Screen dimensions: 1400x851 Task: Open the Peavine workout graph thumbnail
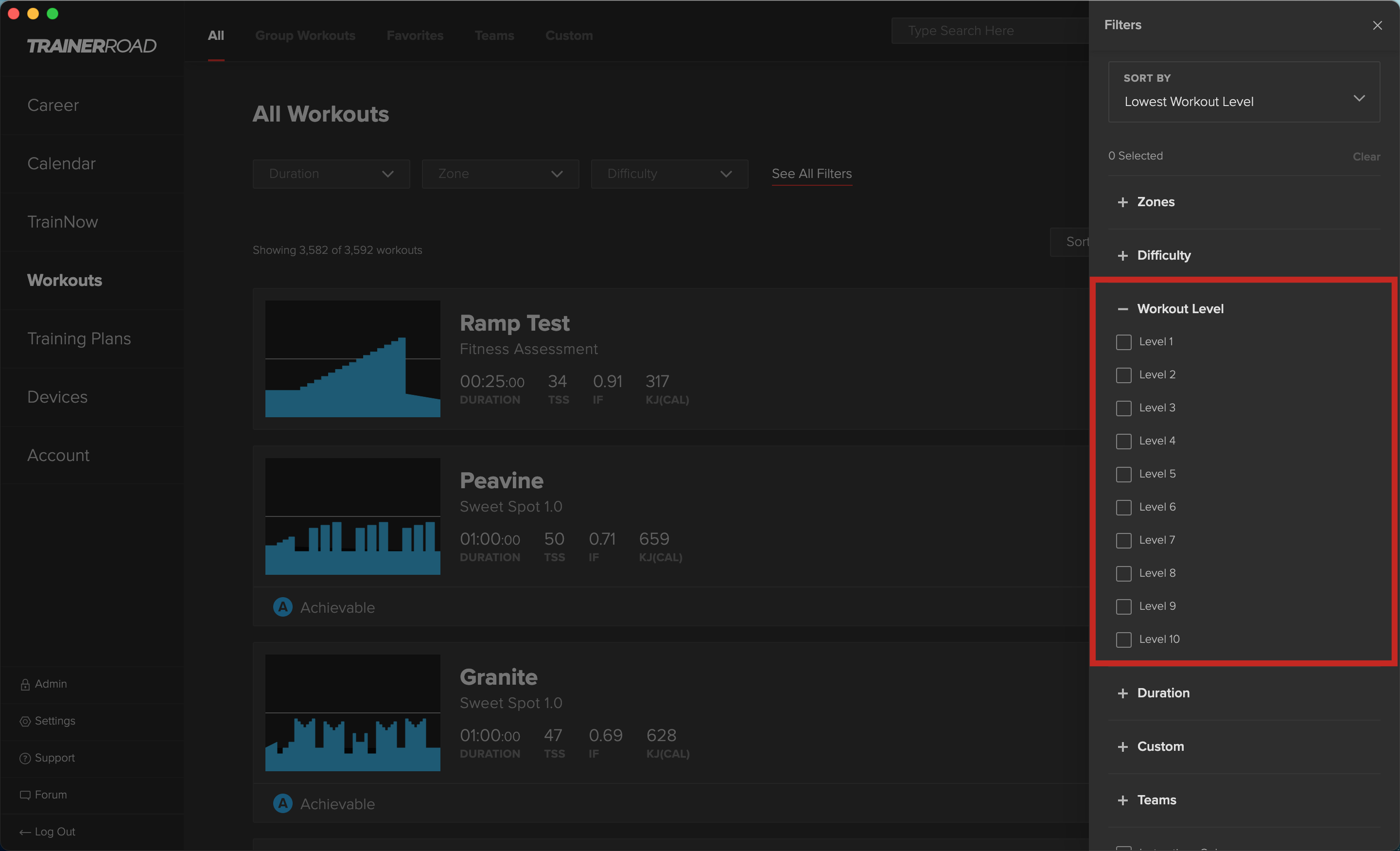[x=352, y=516]
